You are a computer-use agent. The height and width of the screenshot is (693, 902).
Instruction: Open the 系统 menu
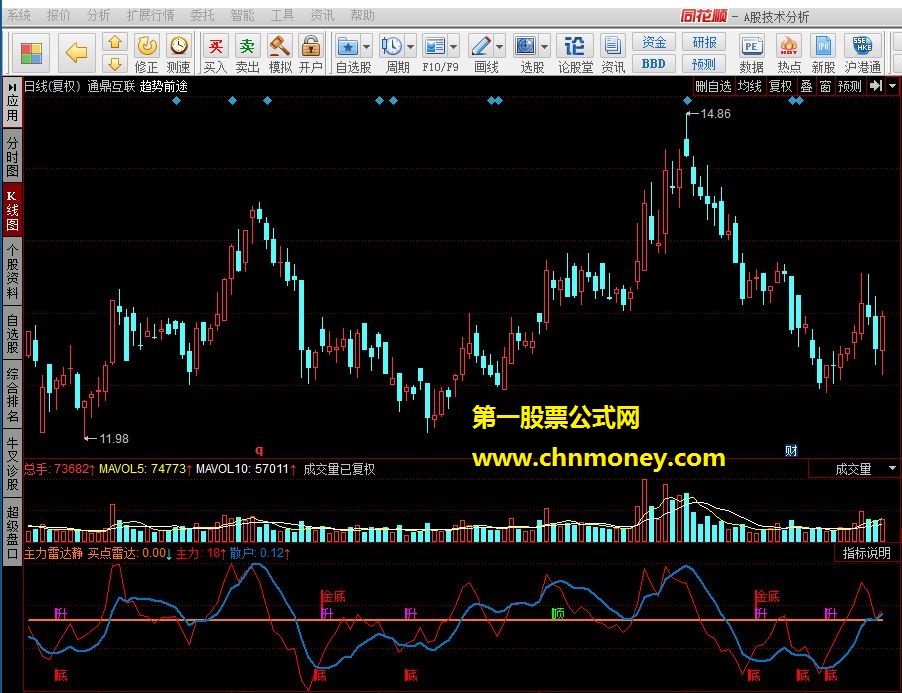pos(19,16)
